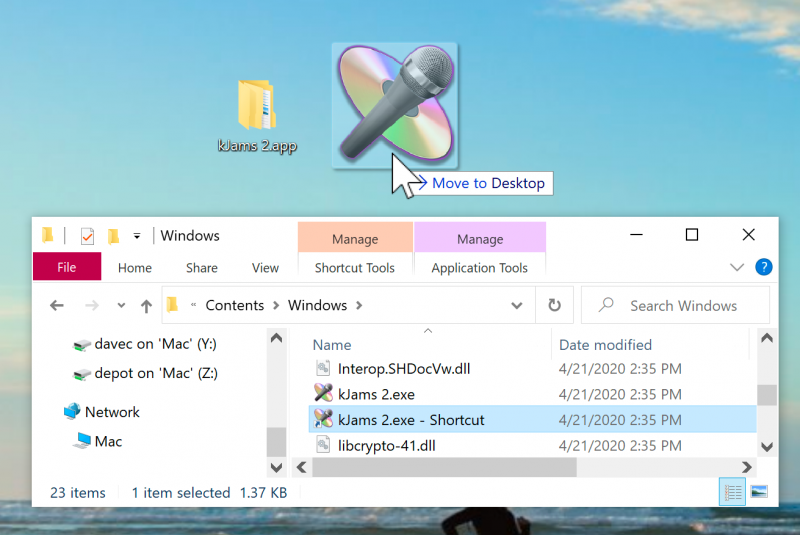Viewport: 800px width, 535px height.
Task: Click the kJams 2.exe - Shortcut icon
Action: click(x=323, y=419)
